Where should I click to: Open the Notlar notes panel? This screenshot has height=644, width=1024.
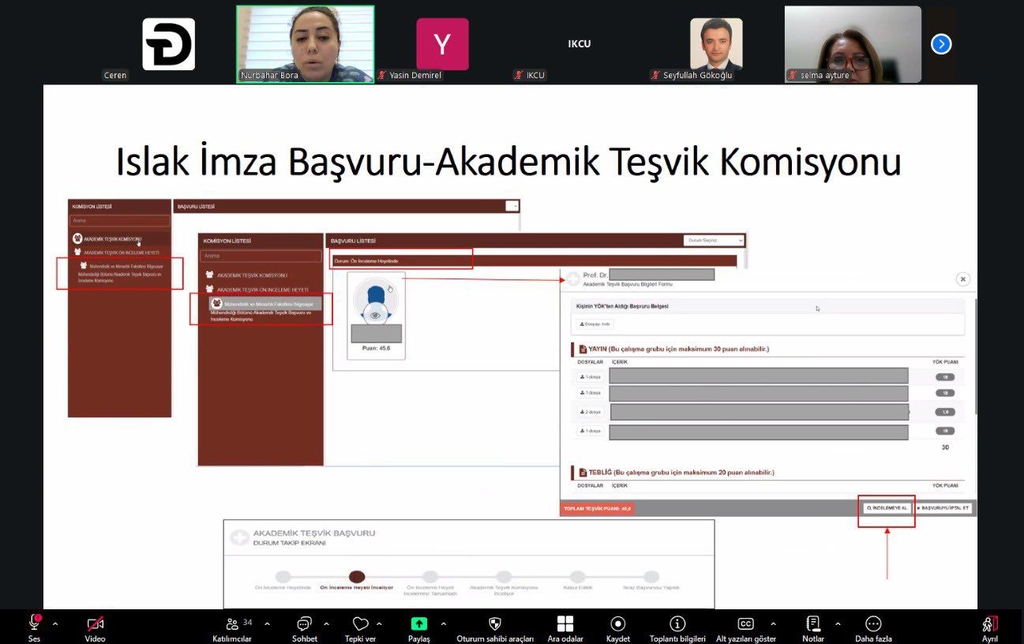[813, 623]
